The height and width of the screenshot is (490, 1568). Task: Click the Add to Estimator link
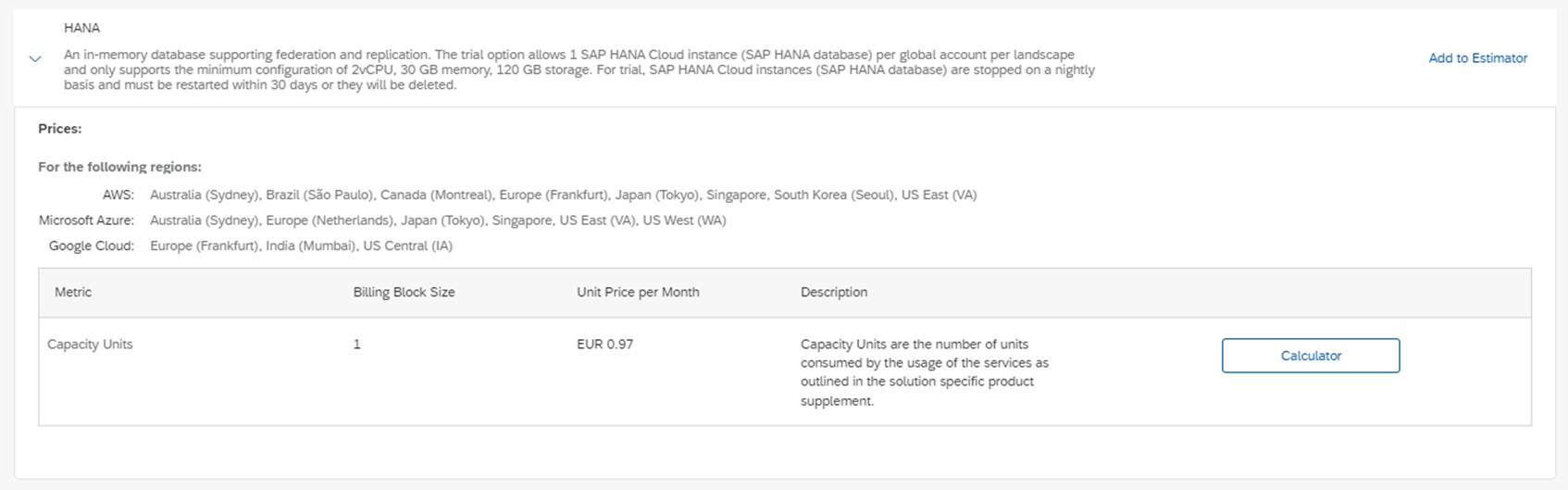pos(1477,57)
